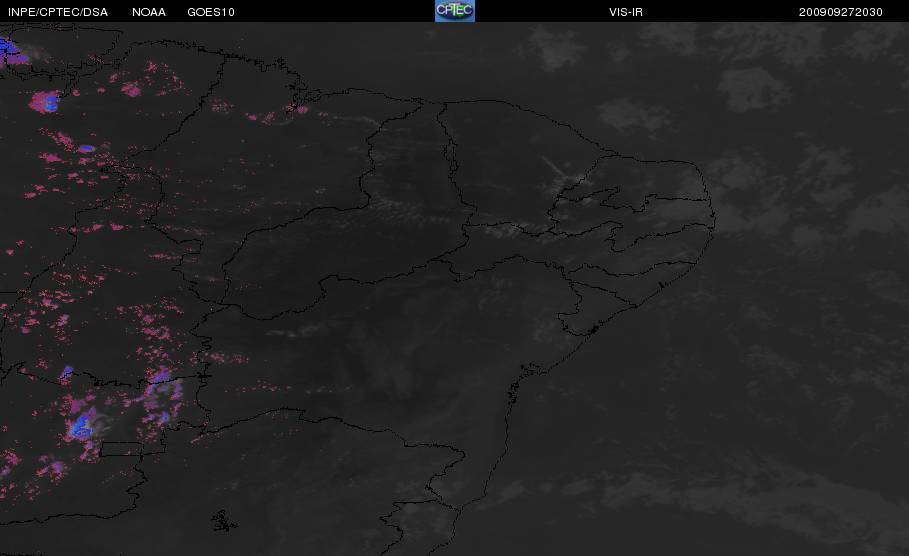Click the NOAA label in the header
Image resolution: width=909 pixels, height=556 pixels.
point(149,12)
